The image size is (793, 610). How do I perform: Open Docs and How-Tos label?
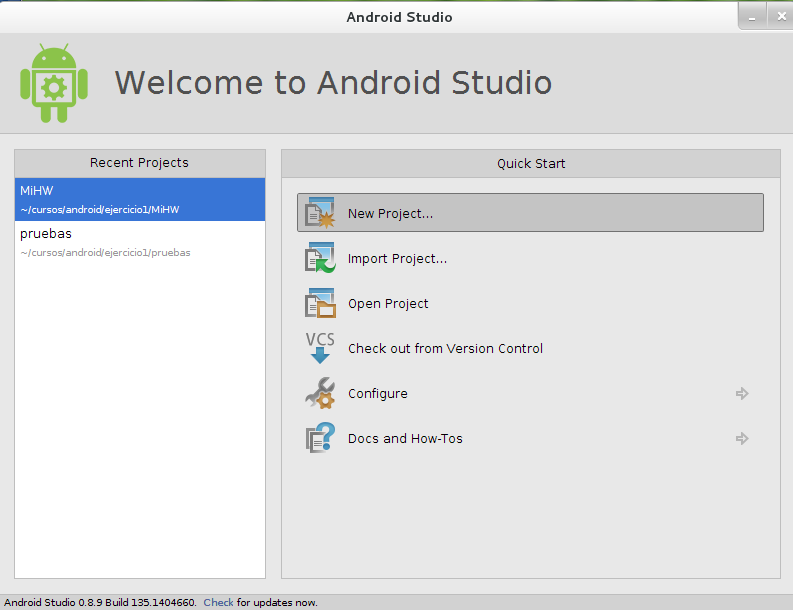[x=405, y=439]
